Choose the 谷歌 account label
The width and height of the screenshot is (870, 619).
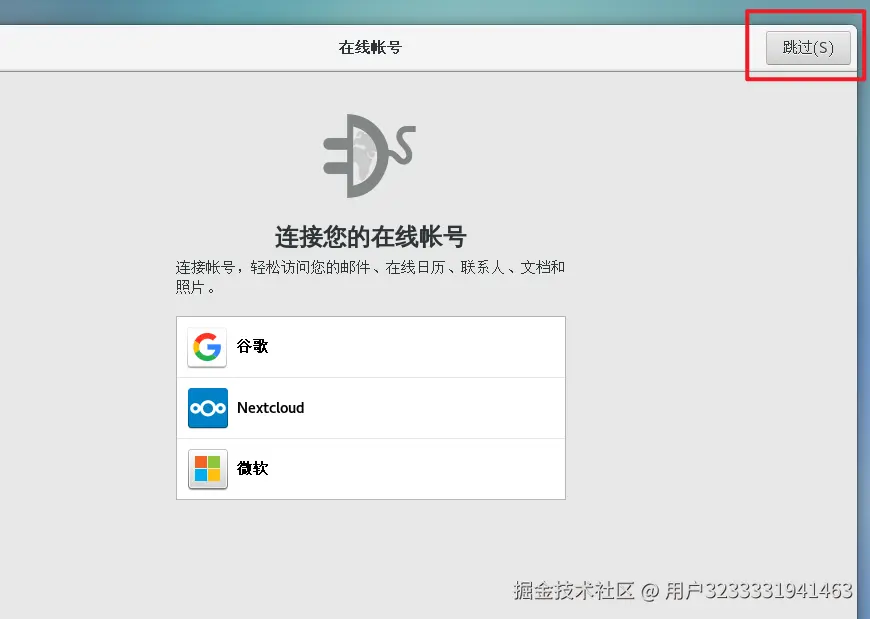coord(252,346)
